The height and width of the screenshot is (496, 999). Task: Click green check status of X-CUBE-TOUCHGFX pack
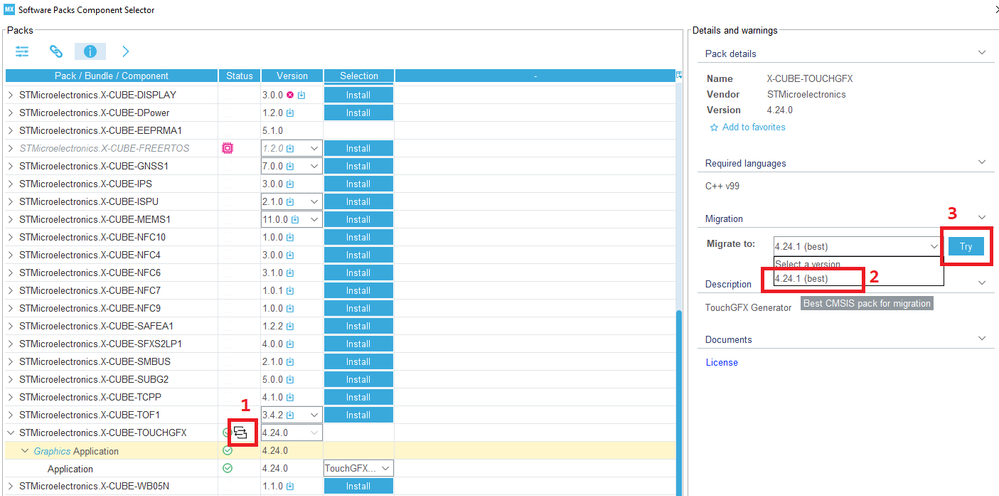[x=227, y=433]
